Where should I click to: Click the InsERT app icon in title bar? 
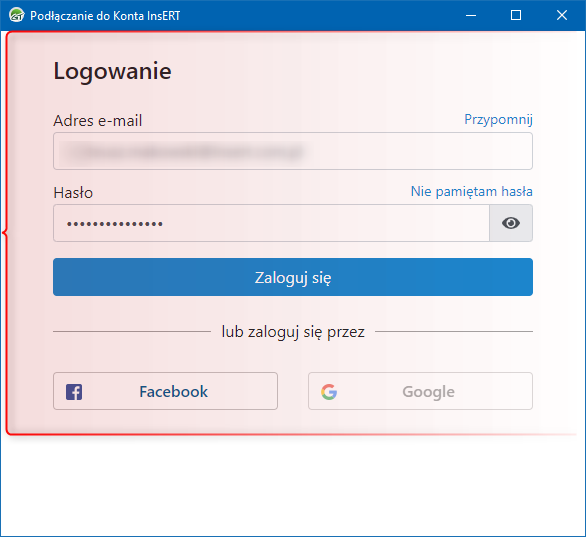pos(16,15)
